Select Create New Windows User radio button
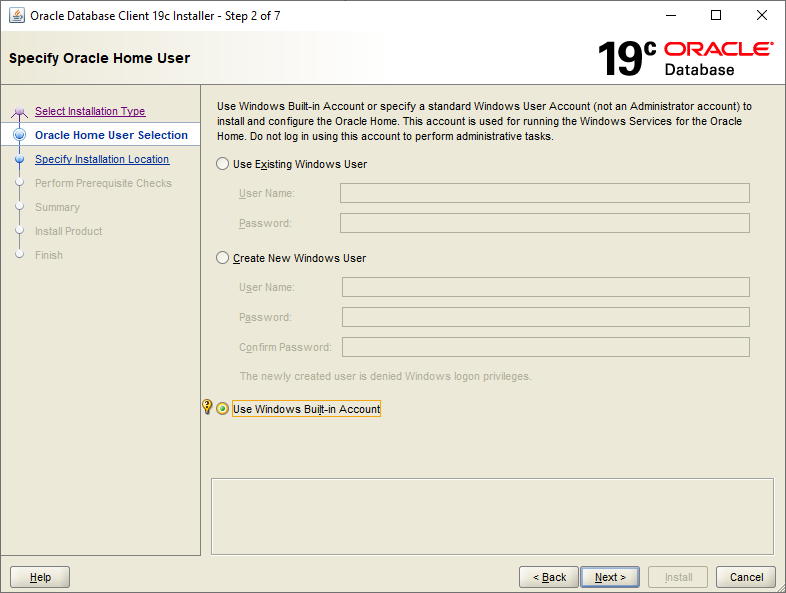This screenshot has width=786, height=593. coord(223,258)
